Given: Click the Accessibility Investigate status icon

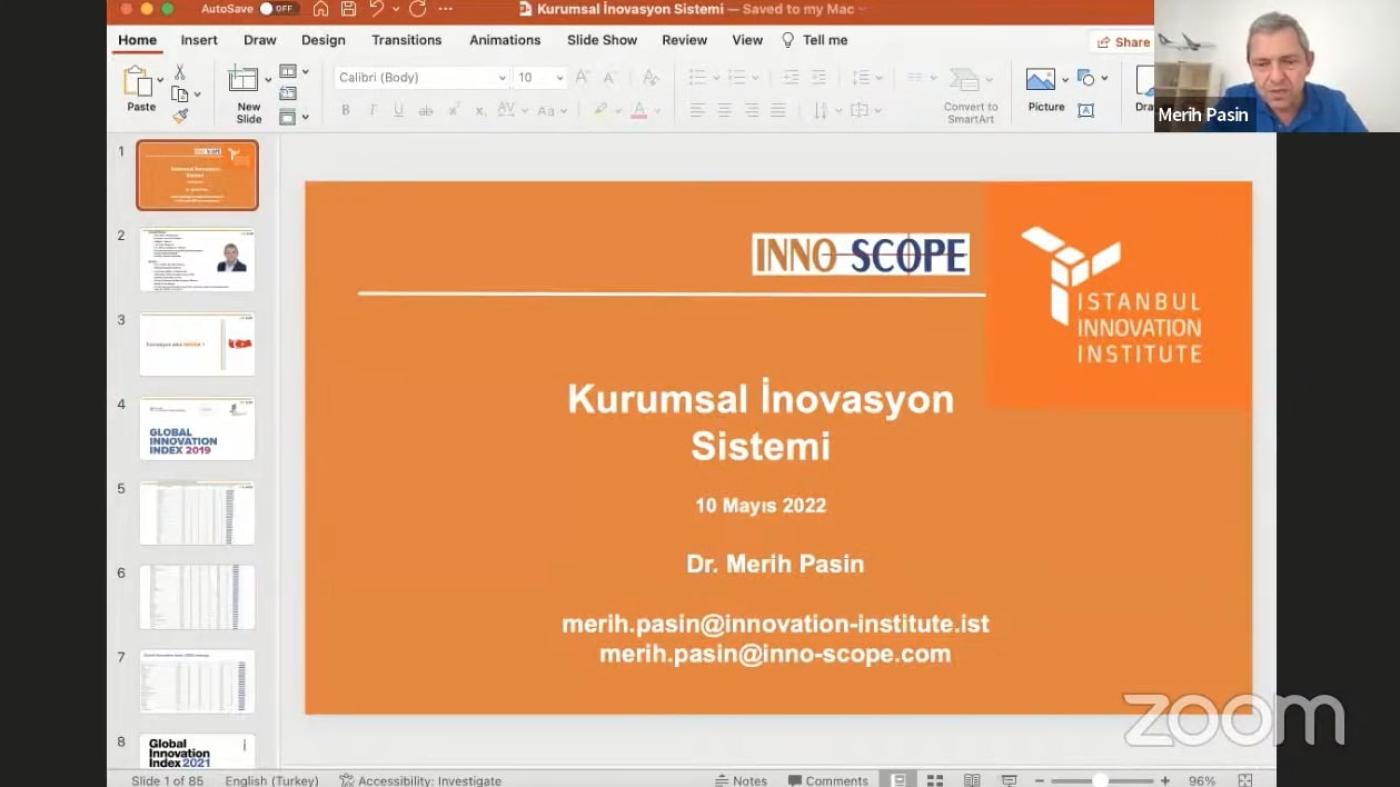Looking at the screenshot, I should click(347, 780).
